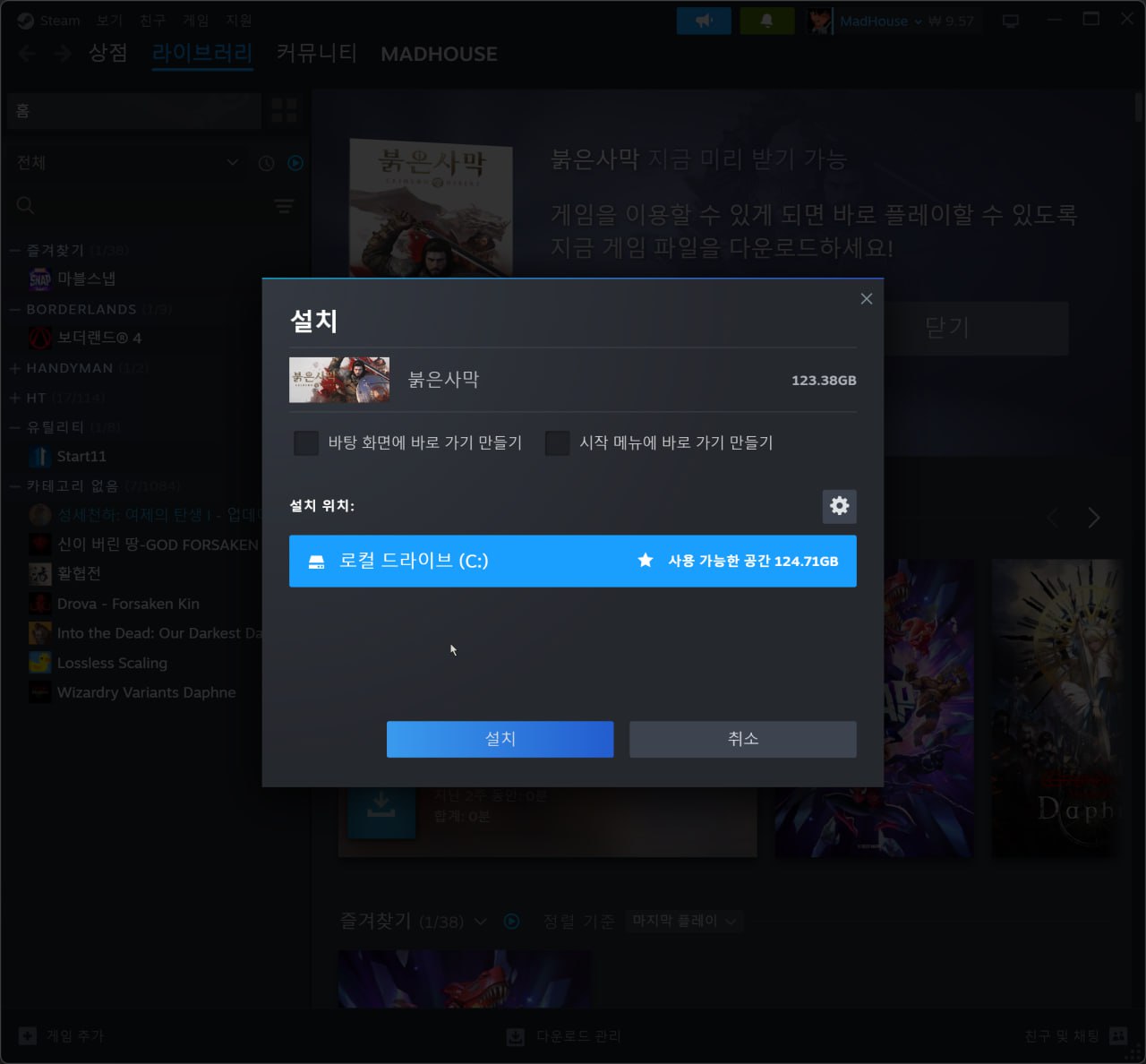Expand the HANDYMAN collection

pos(15,368)
